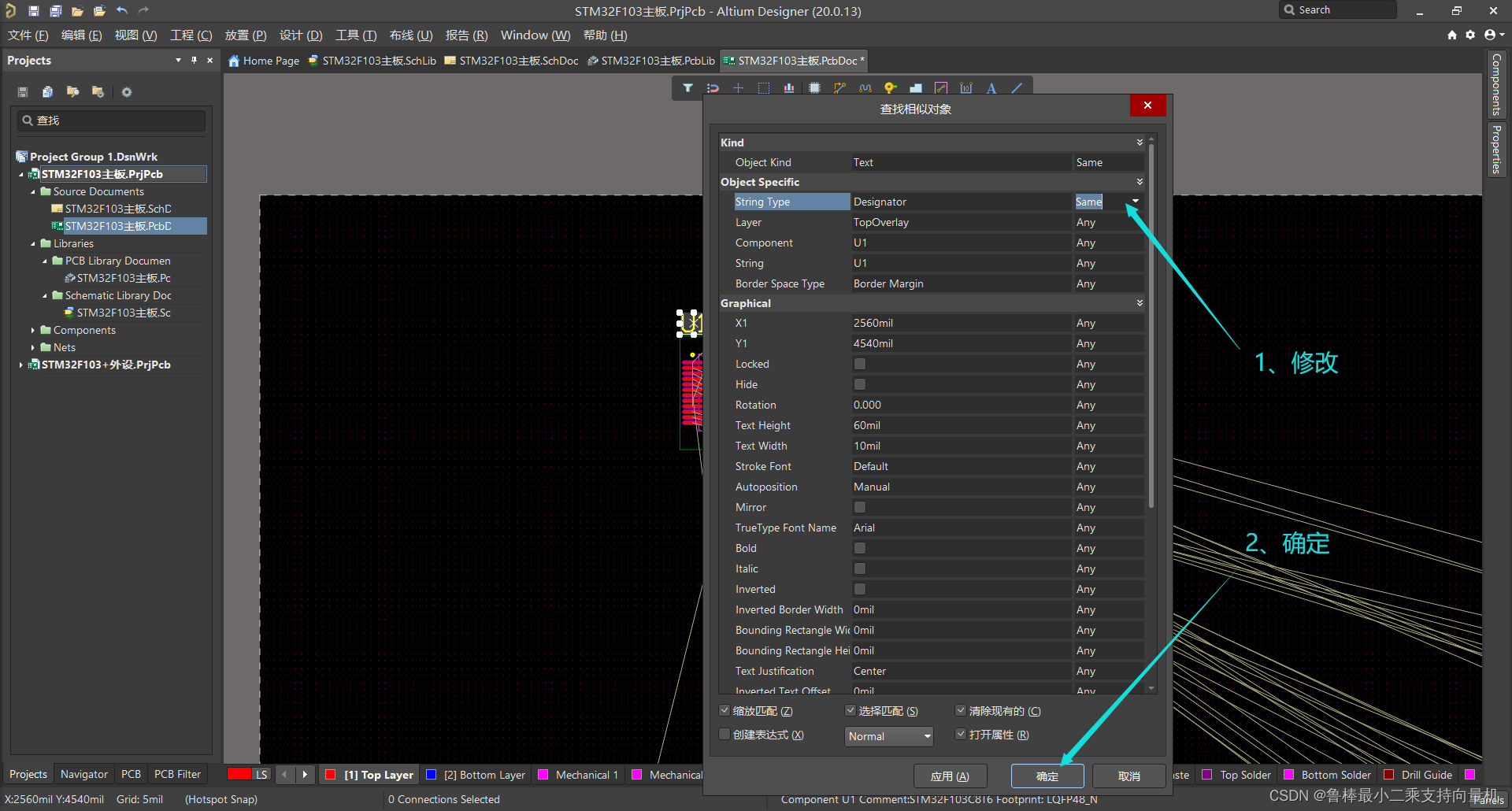Toggle the Inverted checkbox
This screenshot has height=811, width=1512.
click(860, 589)
